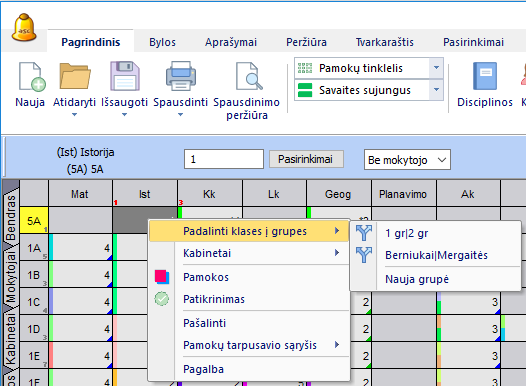Image resolution: width=526 pixels, height=386 pixels.
Task: Save with the Išsaugoti floppy icon
Action: (124, 76)
